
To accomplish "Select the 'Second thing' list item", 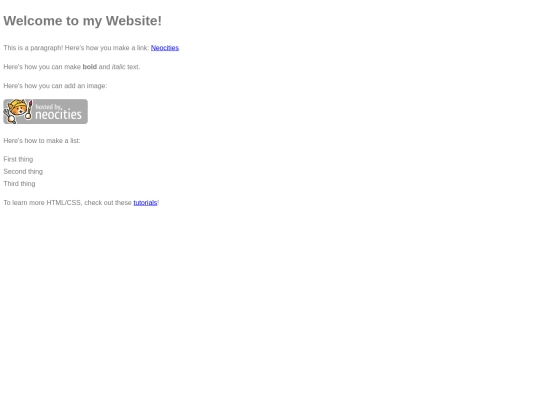I will [23, 172].
